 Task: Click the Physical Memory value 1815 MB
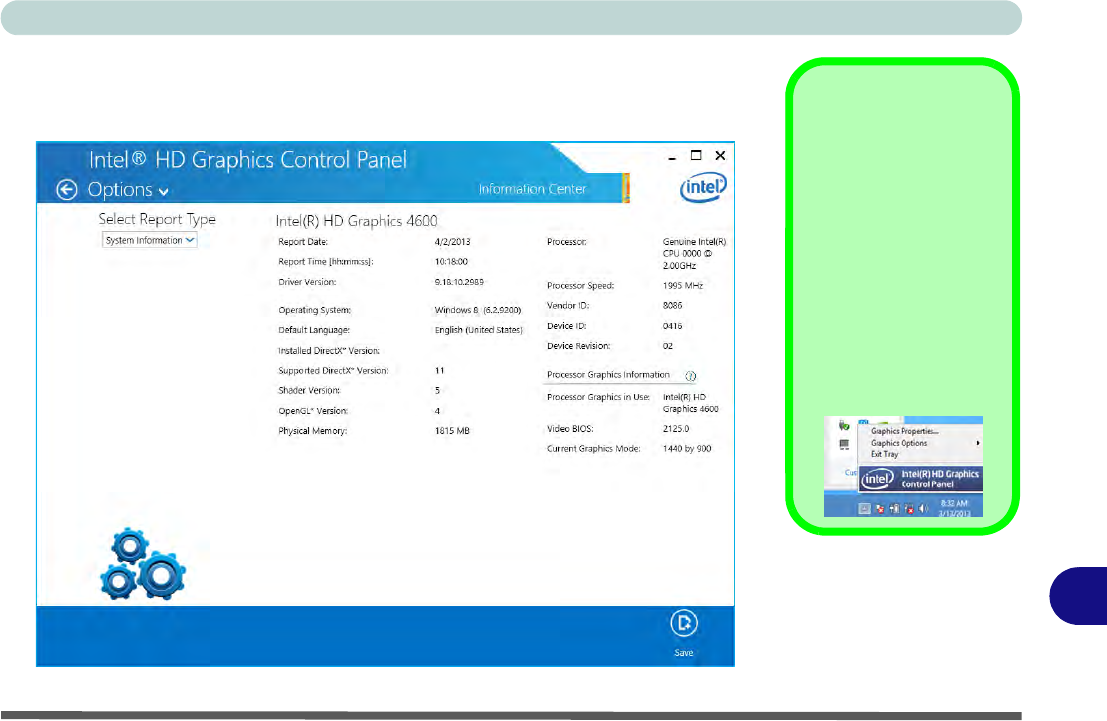click(x=452, y=431)
